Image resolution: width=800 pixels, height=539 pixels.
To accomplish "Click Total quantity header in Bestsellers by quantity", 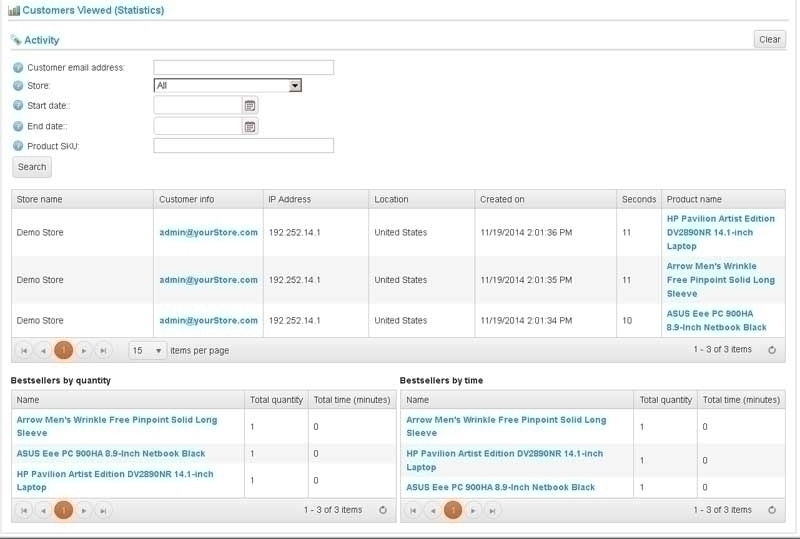I will coord(276,400).
